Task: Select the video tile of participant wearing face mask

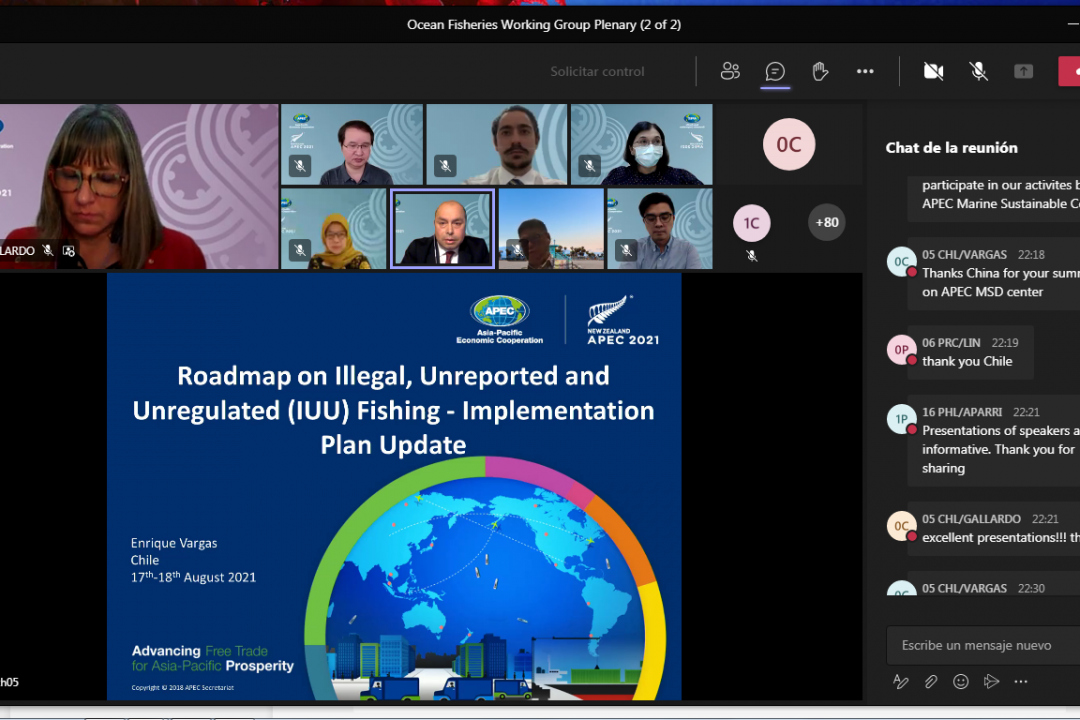Action: 641,145
